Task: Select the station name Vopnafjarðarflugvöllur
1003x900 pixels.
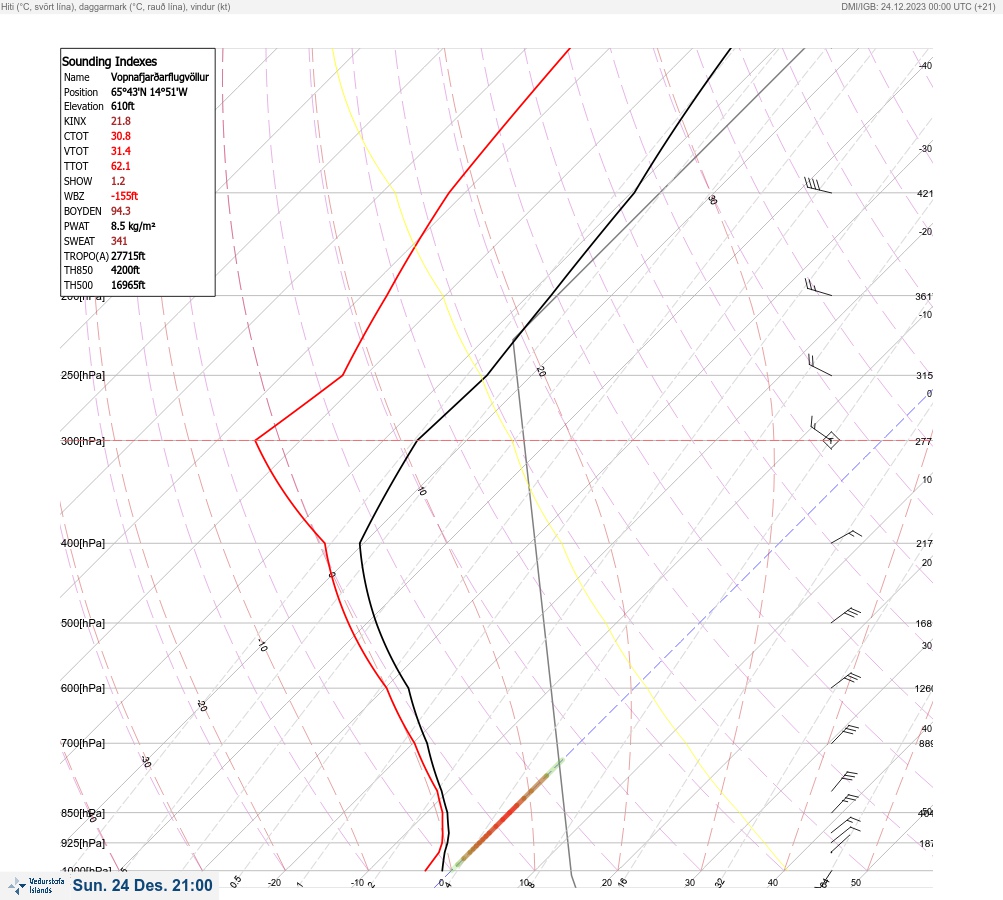Action: (x=160, y=77)
